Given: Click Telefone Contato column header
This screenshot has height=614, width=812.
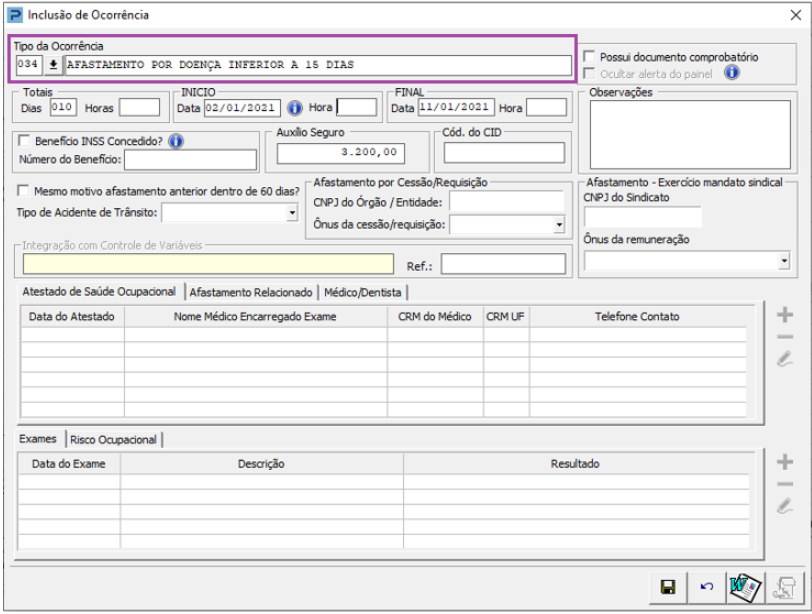Looking at the screenshot, I should coord(637,316).
